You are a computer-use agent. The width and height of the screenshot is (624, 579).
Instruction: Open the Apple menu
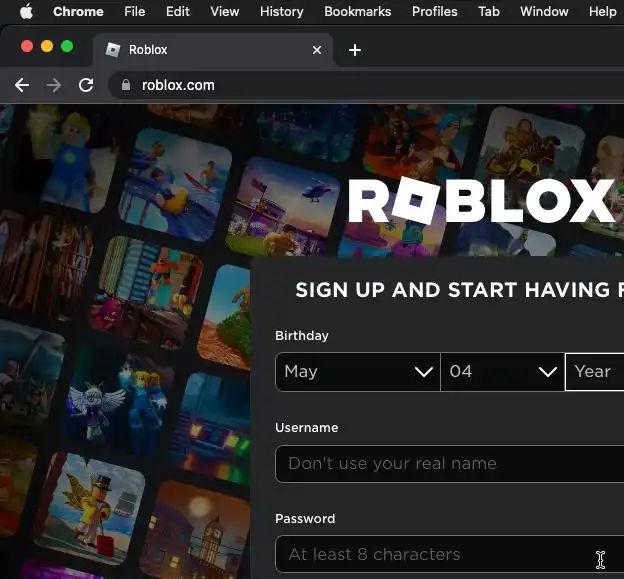[x=26, y=12]
